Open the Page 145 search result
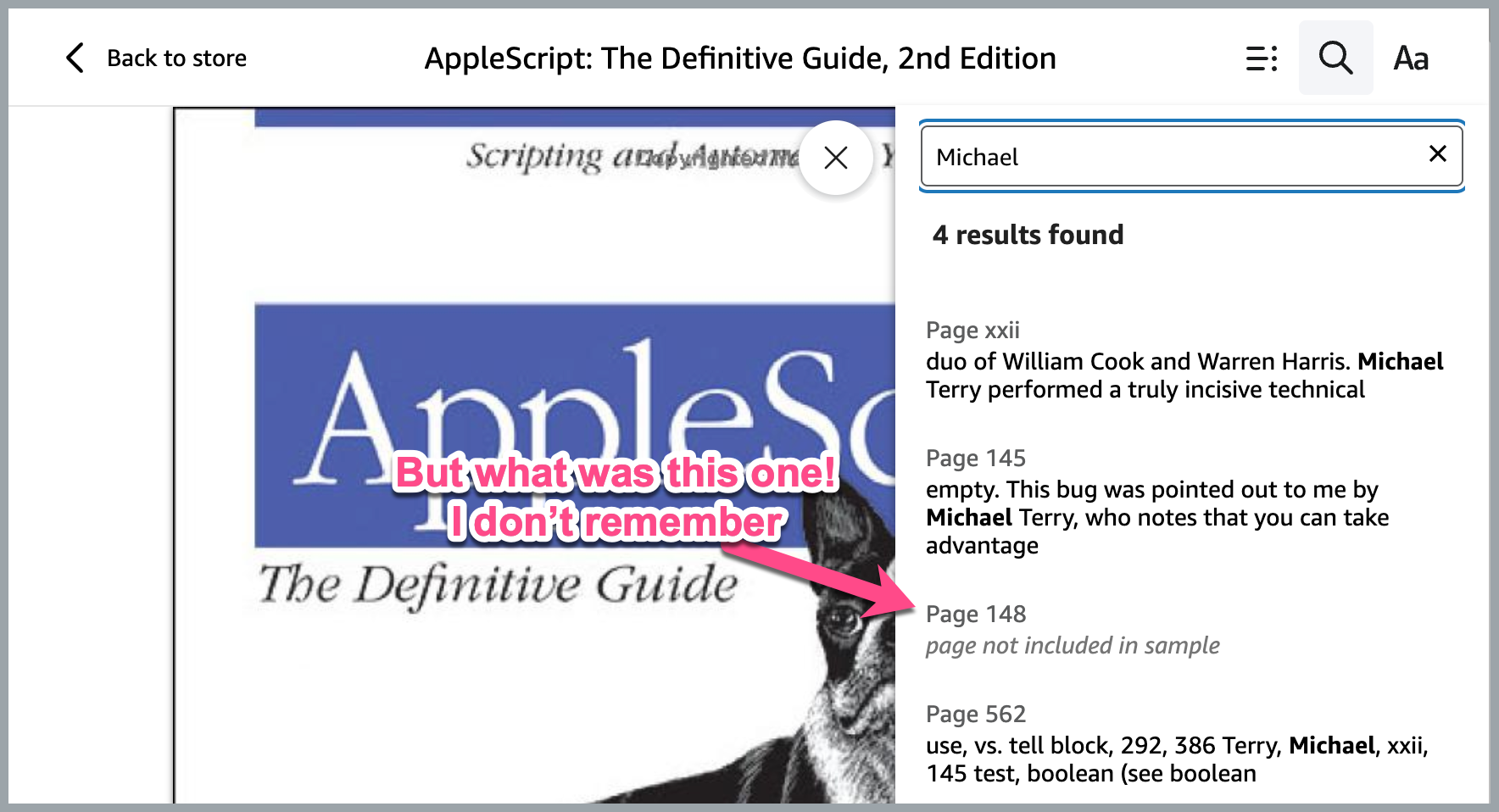Viewport: 1499px width, 812px height. 1157,503
